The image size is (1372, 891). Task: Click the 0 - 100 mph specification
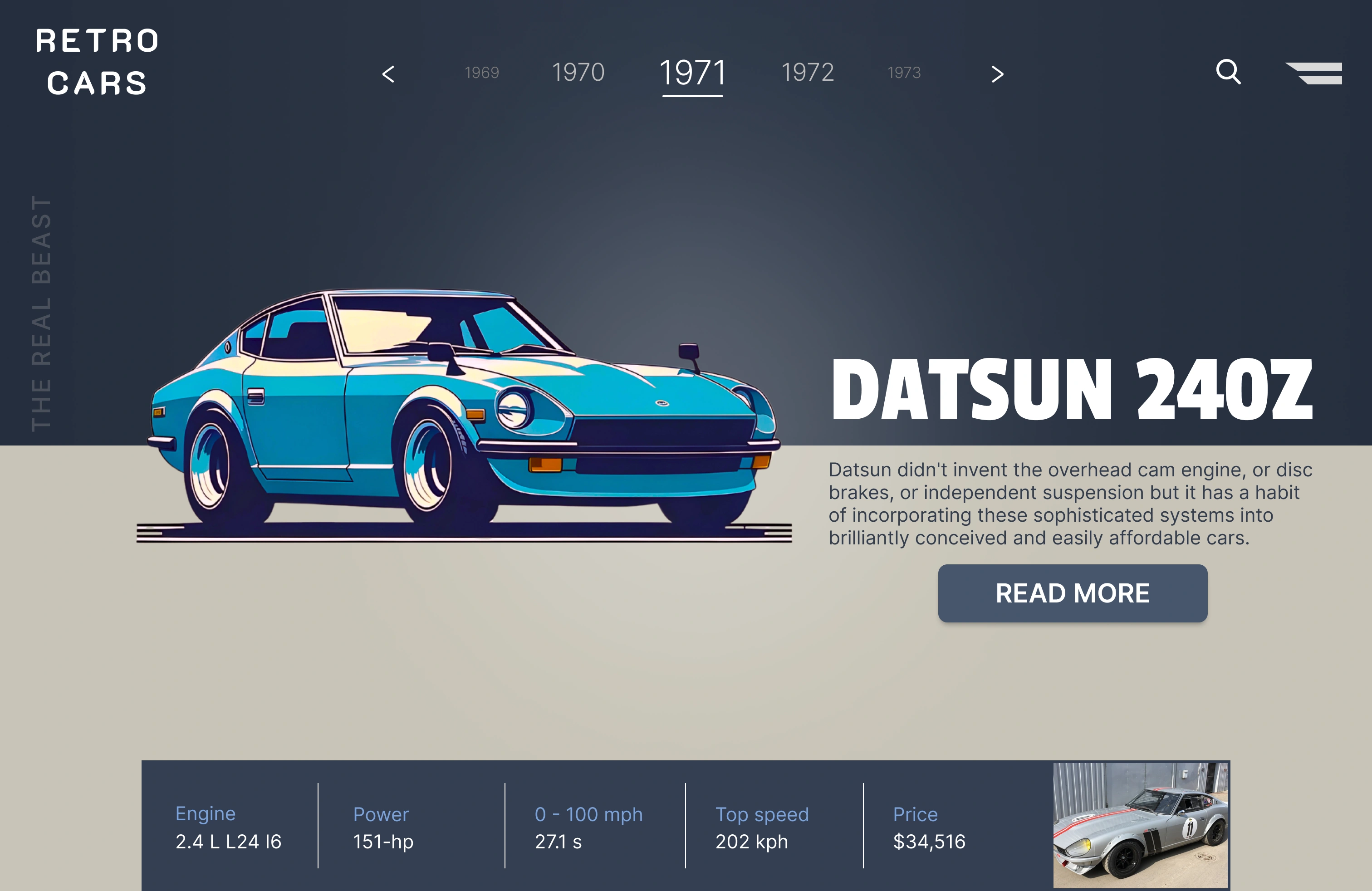point(588,814)
